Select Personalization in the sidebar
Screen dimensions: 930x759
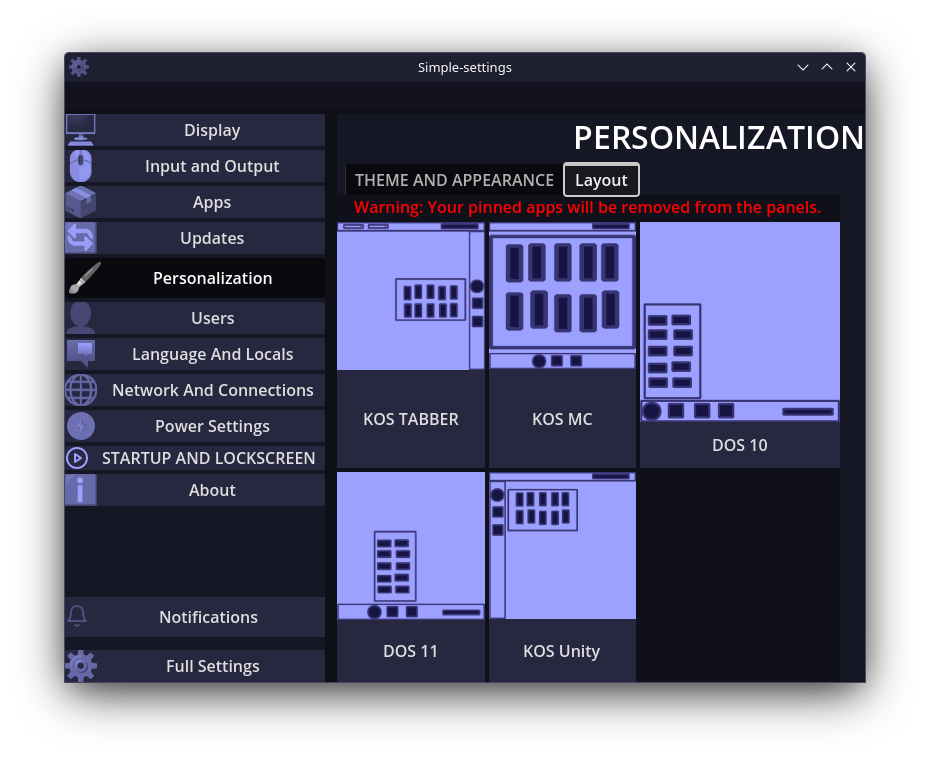(195, 278)
